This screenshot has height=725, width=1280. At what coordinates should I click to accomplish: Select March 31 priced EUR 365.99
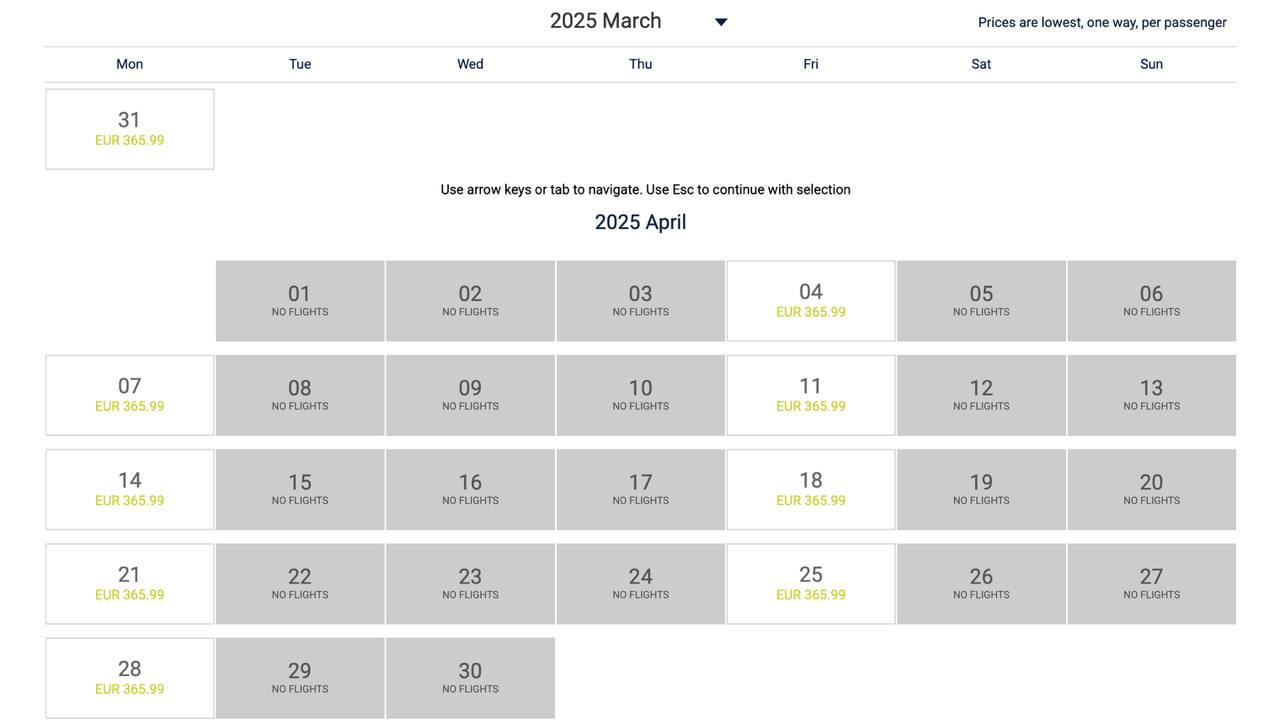(130, 129)
